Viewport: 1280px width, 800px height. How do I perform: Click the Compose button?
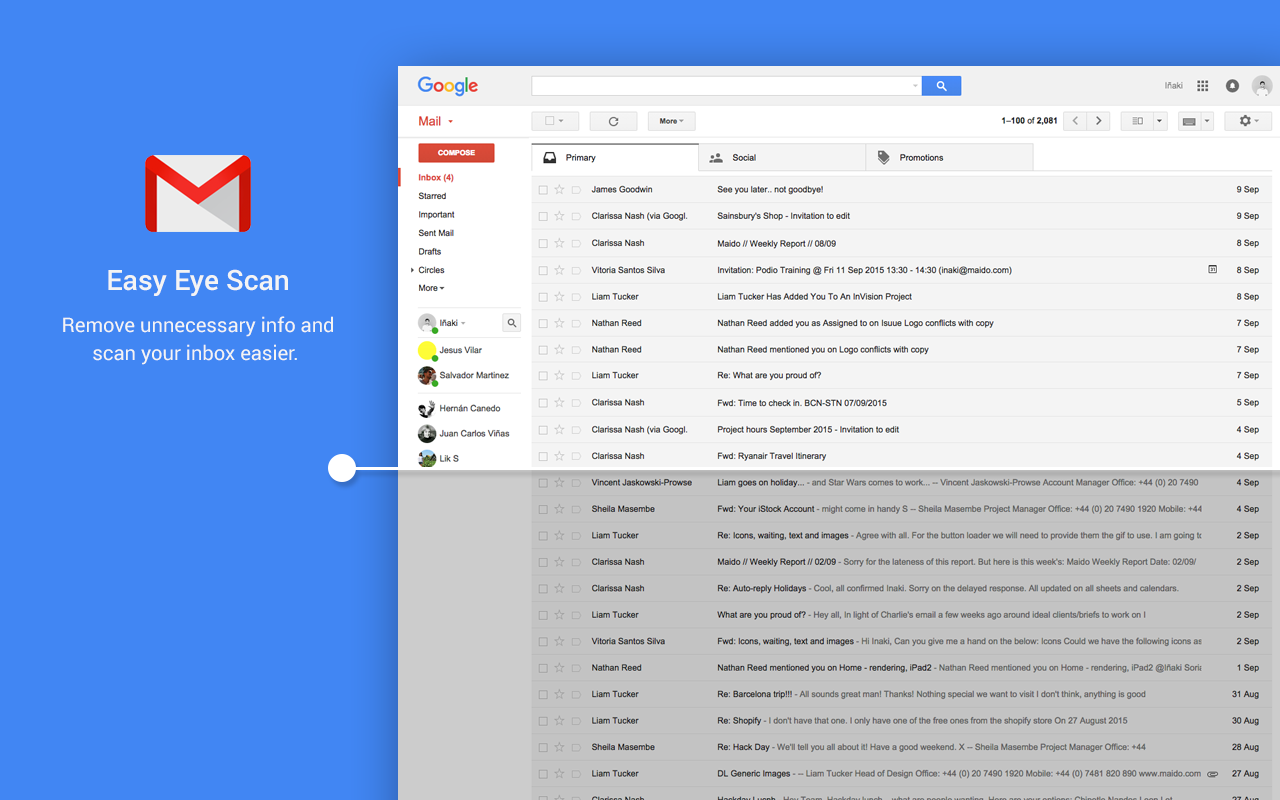coord(456,152)
